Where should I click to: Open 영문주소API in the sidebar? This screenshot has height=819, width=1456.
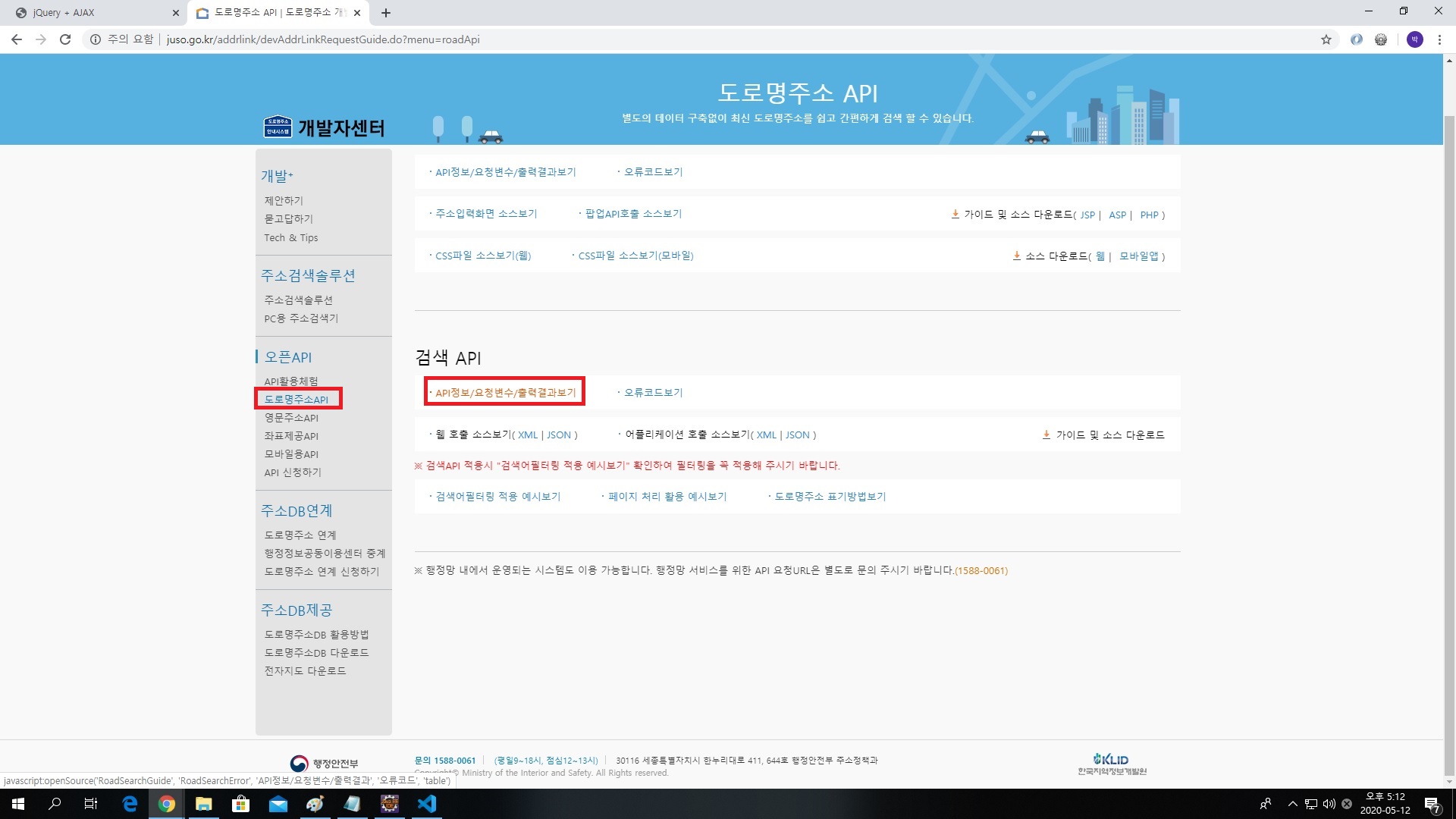click(x=291, y=418)
